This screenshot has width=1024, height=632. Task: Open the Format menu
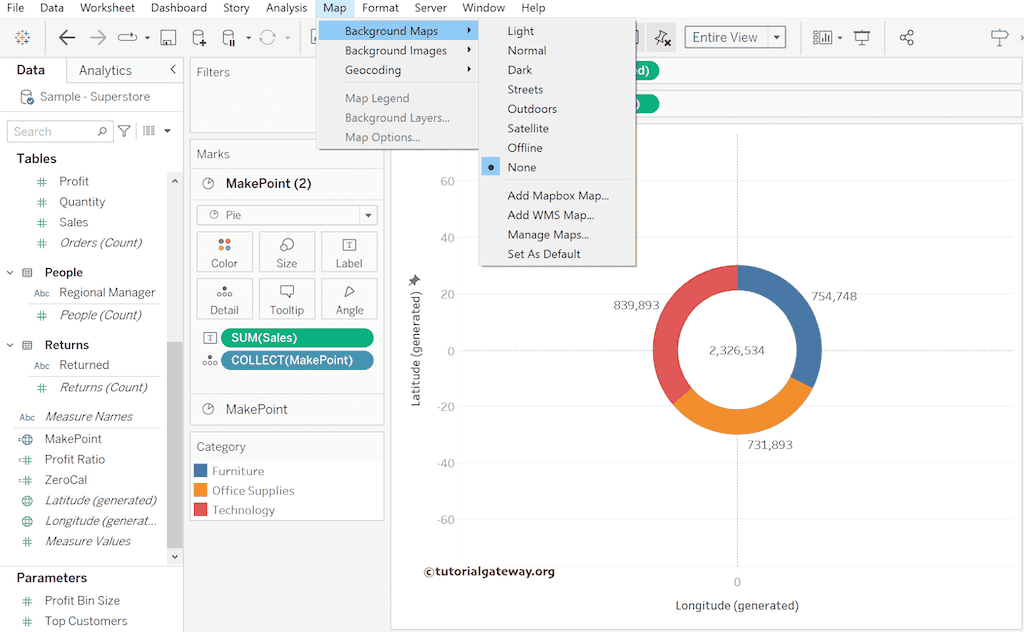[x=380, y=8]
